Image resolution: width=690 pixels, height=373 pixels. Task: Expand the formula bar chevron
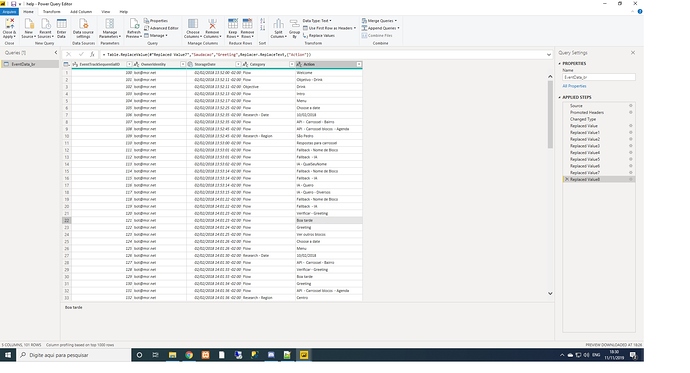coord(549,55)
